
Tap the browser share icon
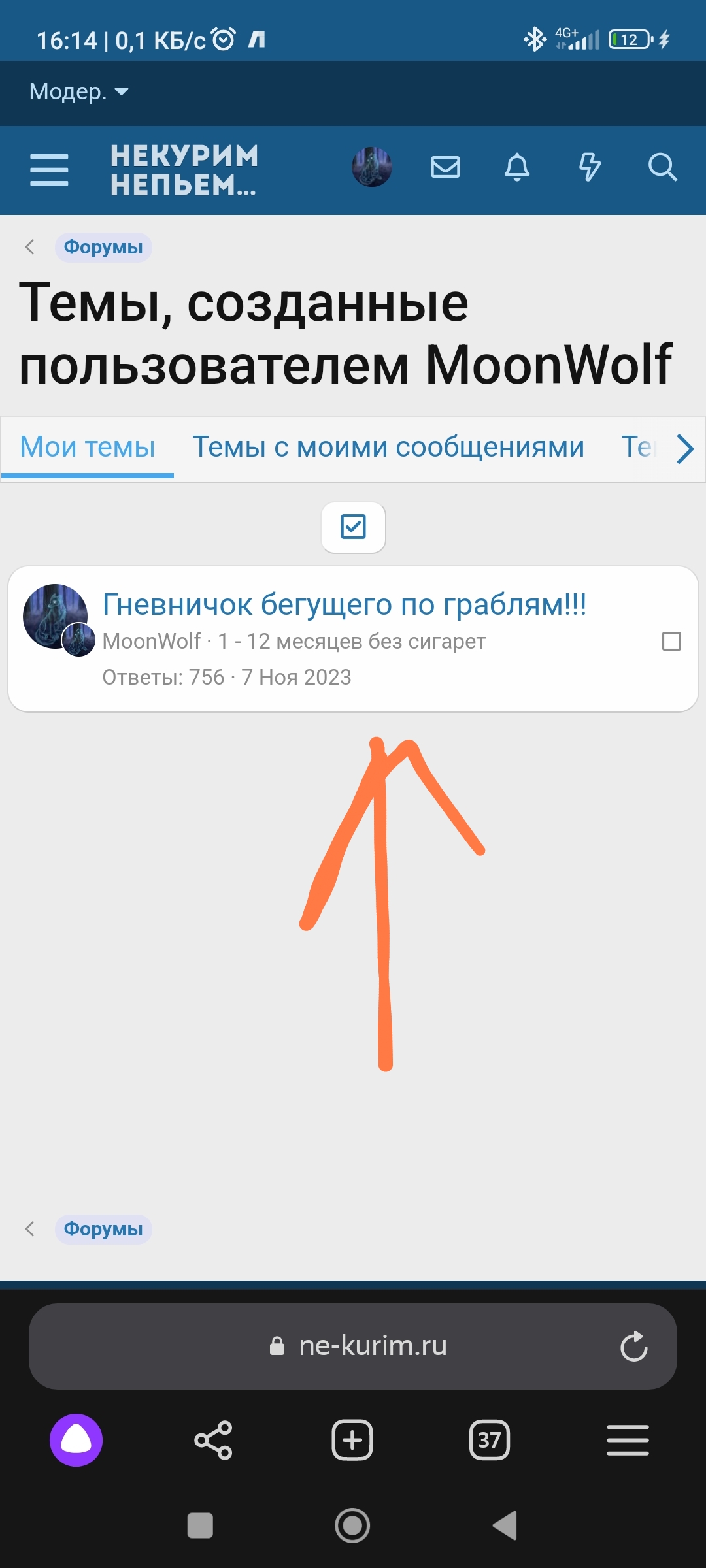[x=213, y=1440]
